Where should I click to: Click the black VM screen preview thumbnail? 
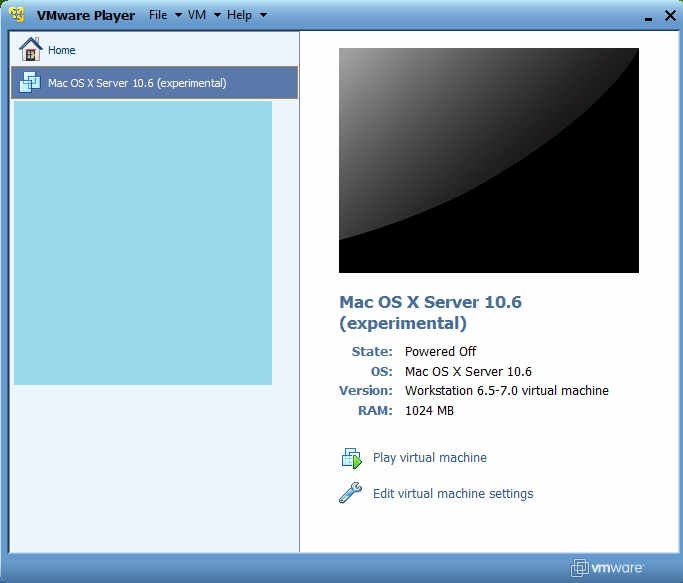click(489, 160)
